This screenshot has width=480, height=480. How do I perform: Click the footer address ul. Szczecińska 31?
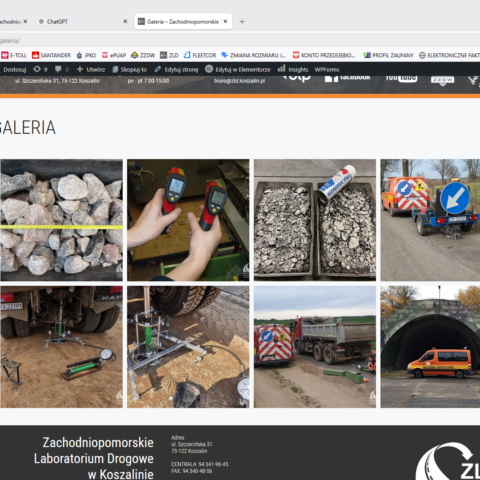192,444
